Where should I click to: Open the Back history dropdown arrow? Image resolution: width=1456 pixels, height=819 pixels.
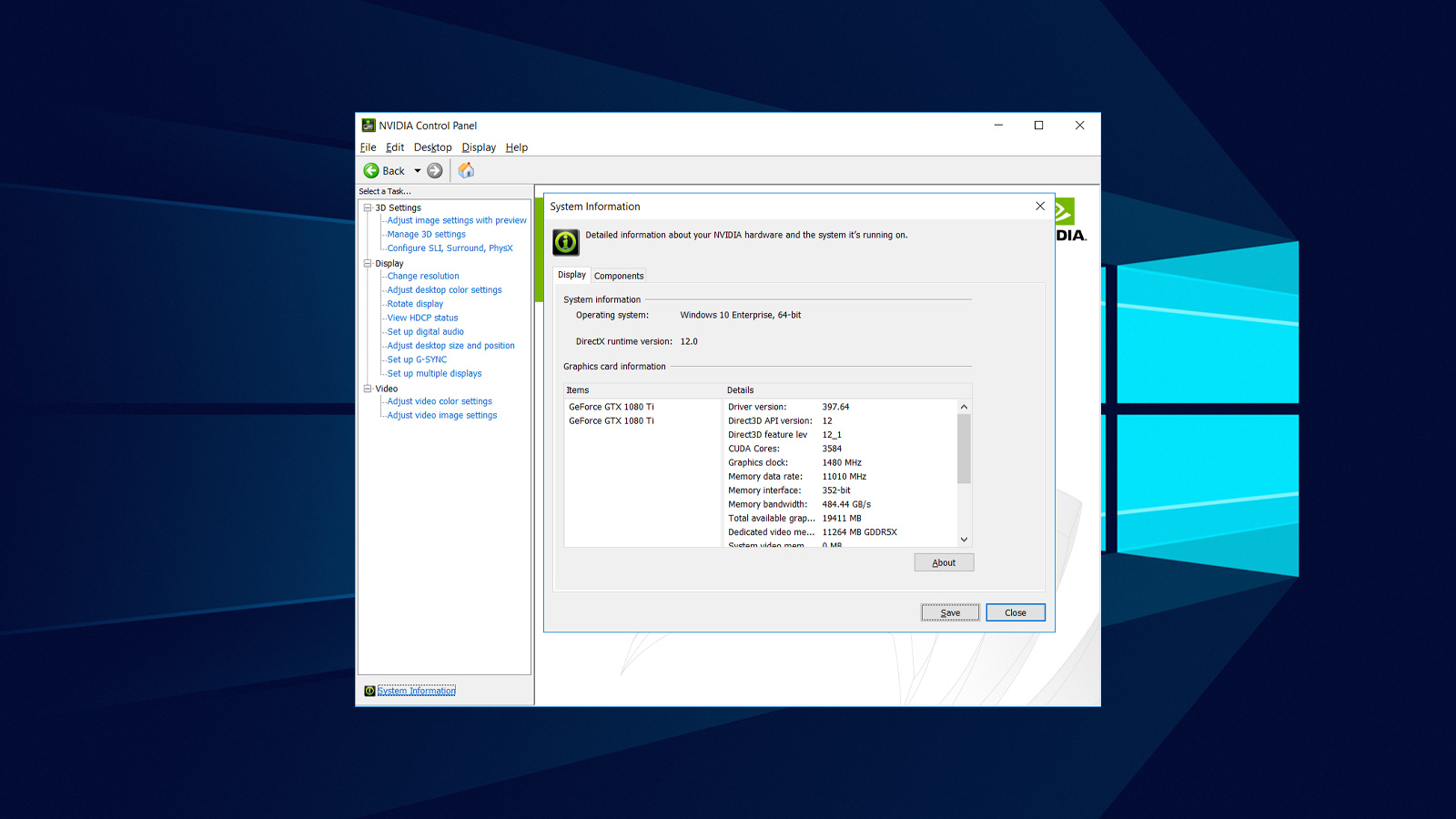[x=418, y=170]
